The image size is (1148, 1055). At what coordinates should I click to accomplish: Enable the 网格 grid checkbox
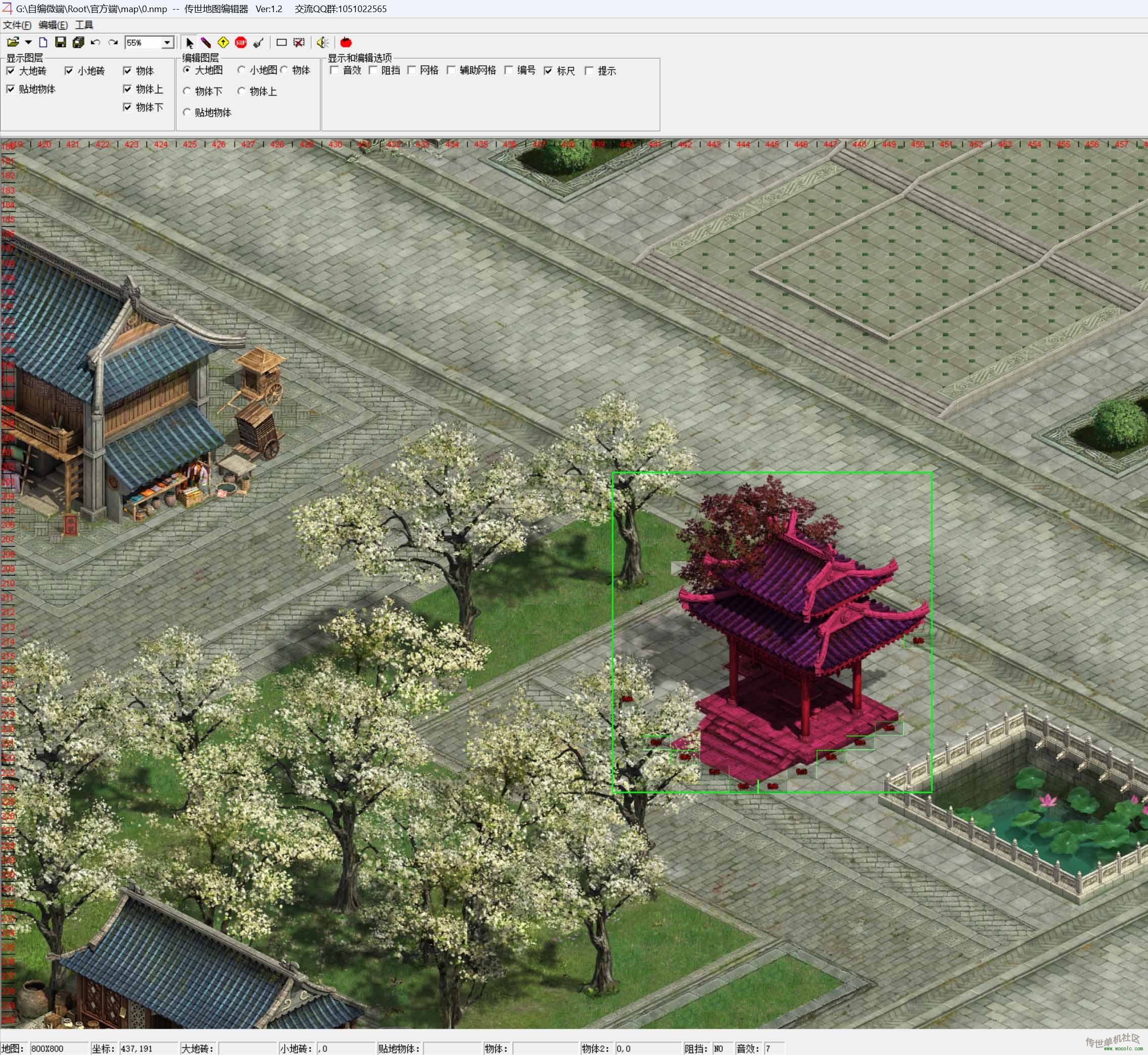[x=412, y=70]
